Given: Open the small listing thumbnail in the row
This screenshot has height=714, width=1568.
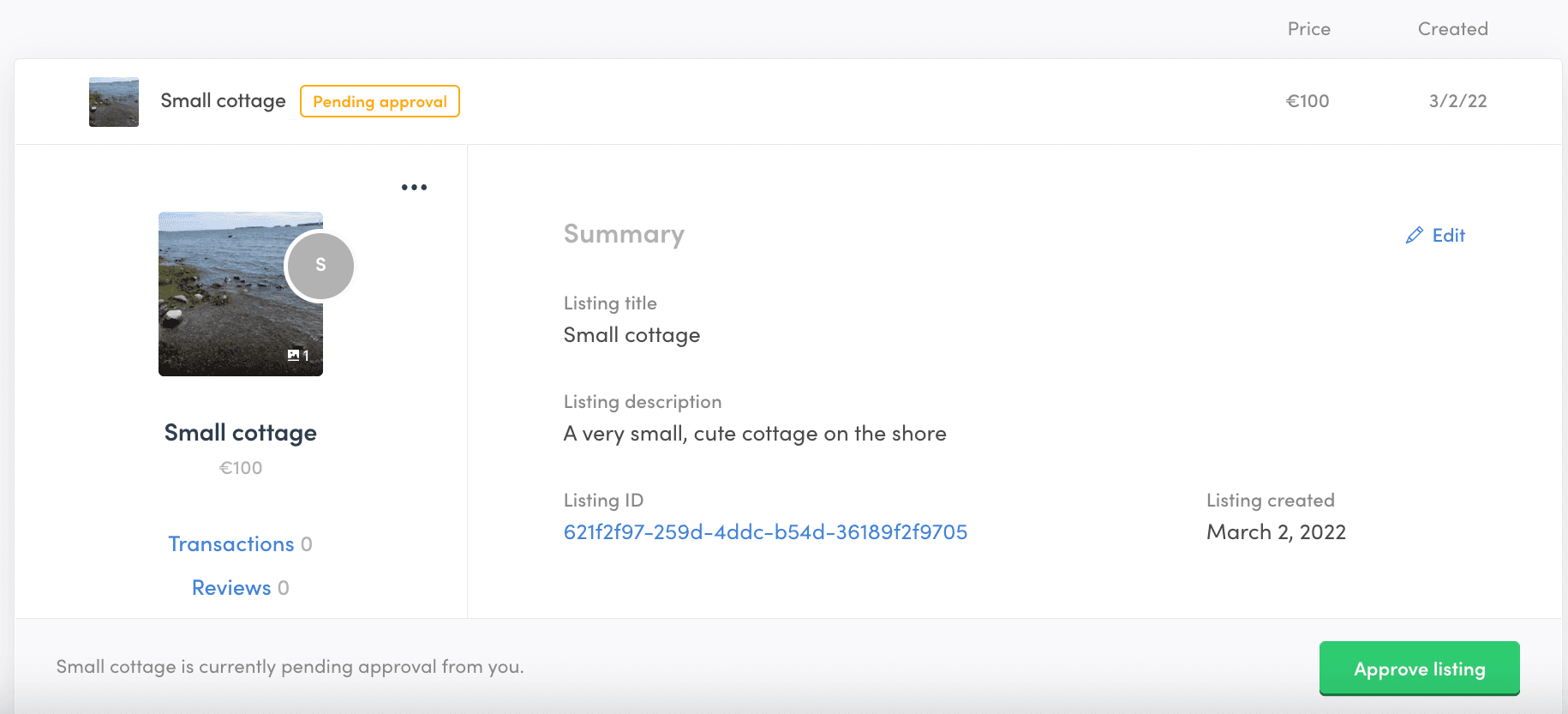Looking at the screenshot, I should click(x=114, y=102).
